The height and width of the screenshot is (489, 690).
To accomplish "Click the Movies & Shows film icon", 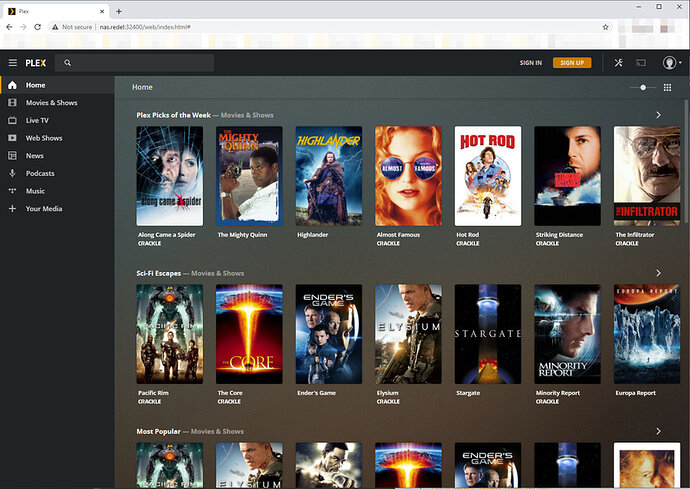I will point(12,103).
